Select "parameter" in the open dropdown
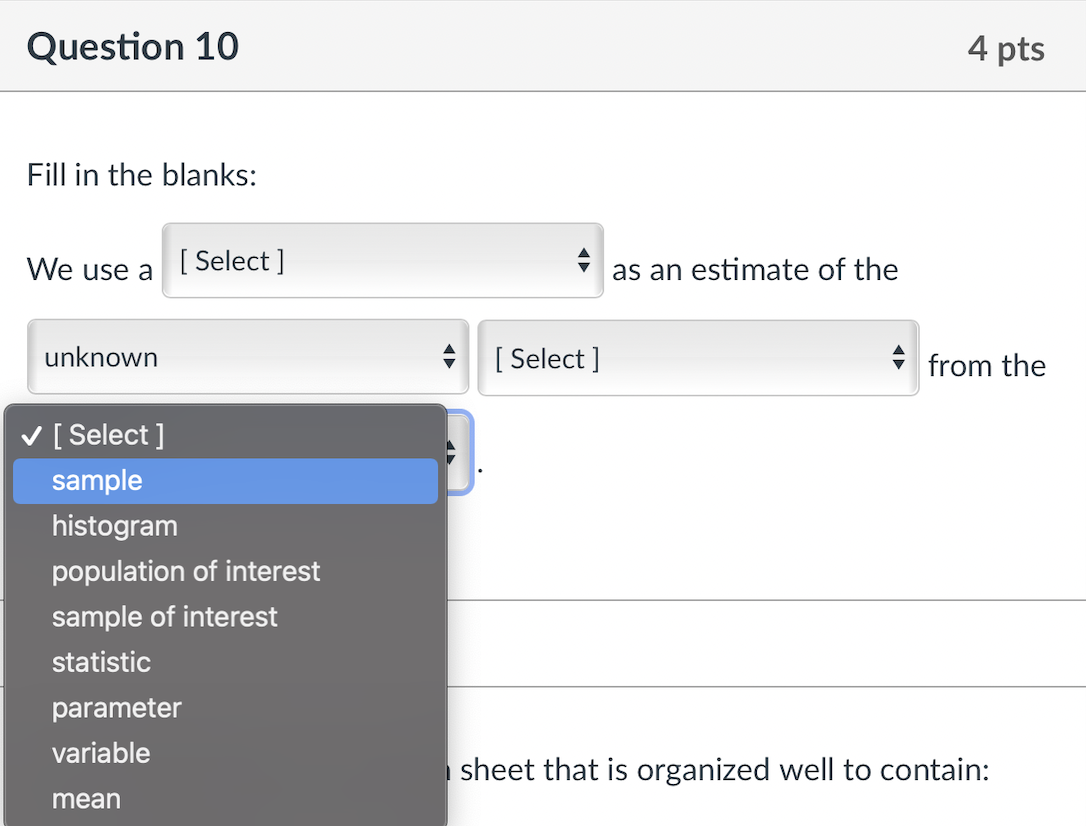This screenshot has width=1086, height=826. click(116, 707)
